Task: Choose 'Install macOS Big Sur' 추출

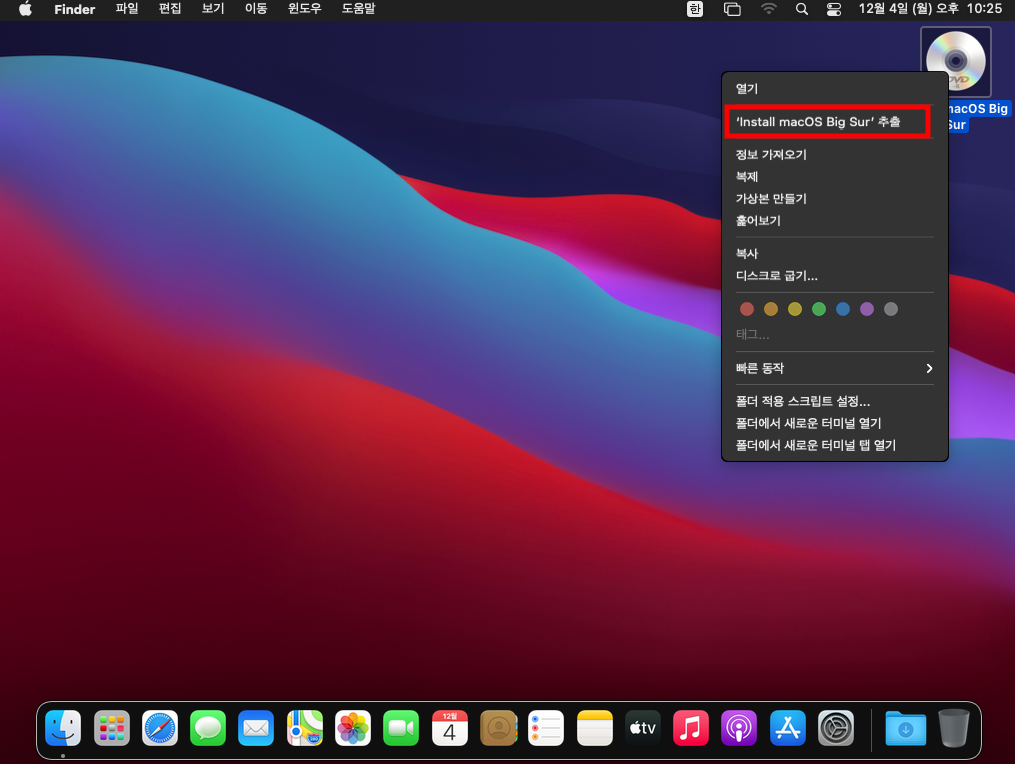Action: [834, 122]
